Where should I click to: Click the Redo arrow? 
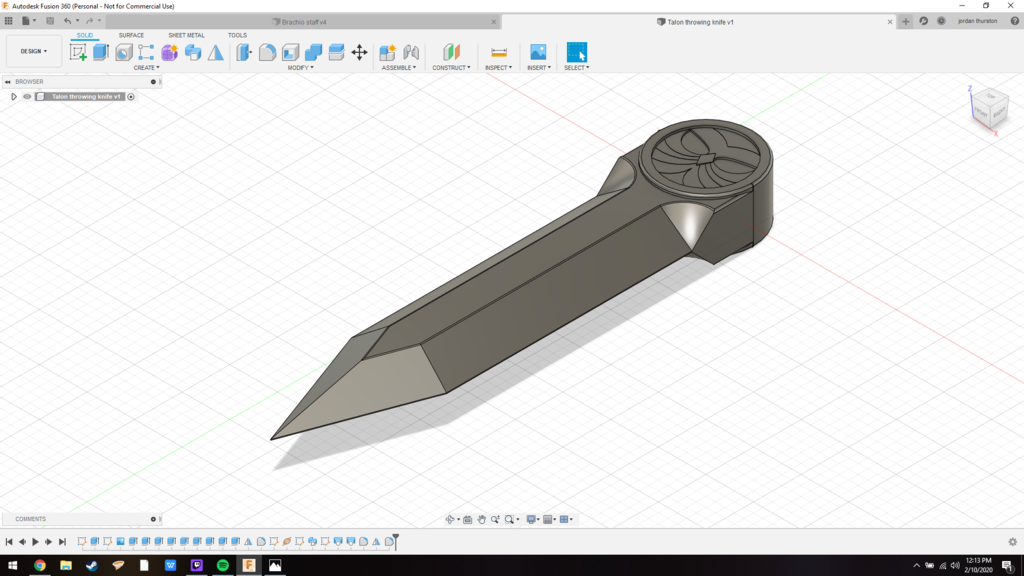click(x=89, y=21)
